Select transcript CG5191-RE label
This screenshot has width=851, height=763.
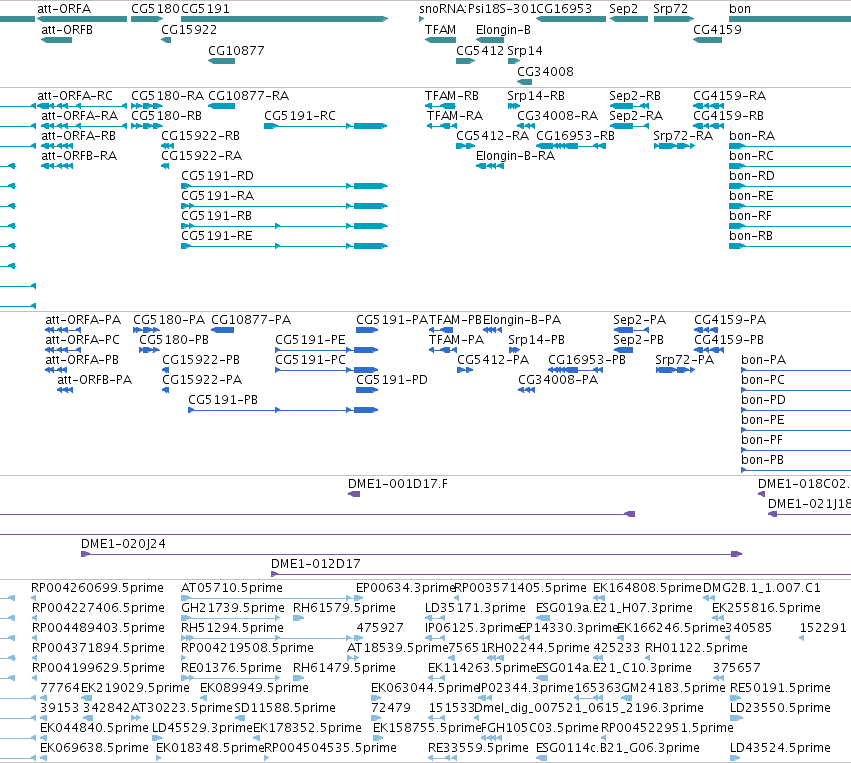click(x=217, y=236)
